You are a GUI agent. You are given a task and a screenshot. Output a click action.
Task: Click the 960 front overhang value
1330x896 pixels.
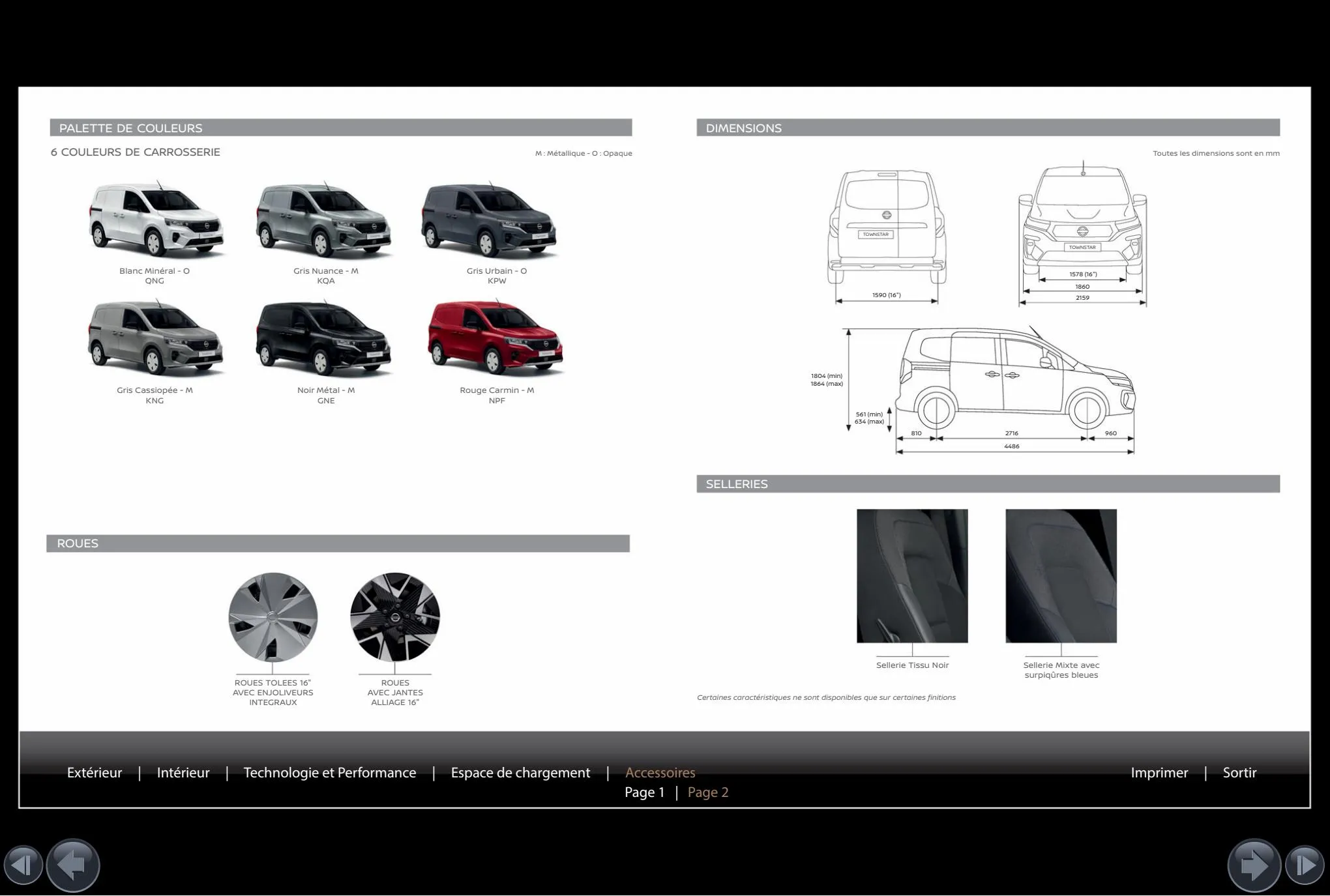click(1111, 433)
